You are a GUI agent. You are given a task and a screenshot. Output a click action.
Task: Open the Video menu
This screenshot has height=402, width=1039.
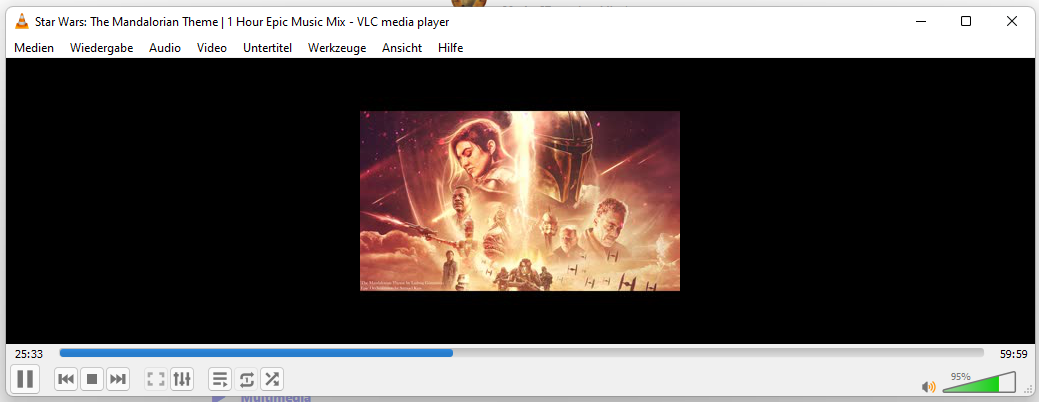(x=212, y=48)
